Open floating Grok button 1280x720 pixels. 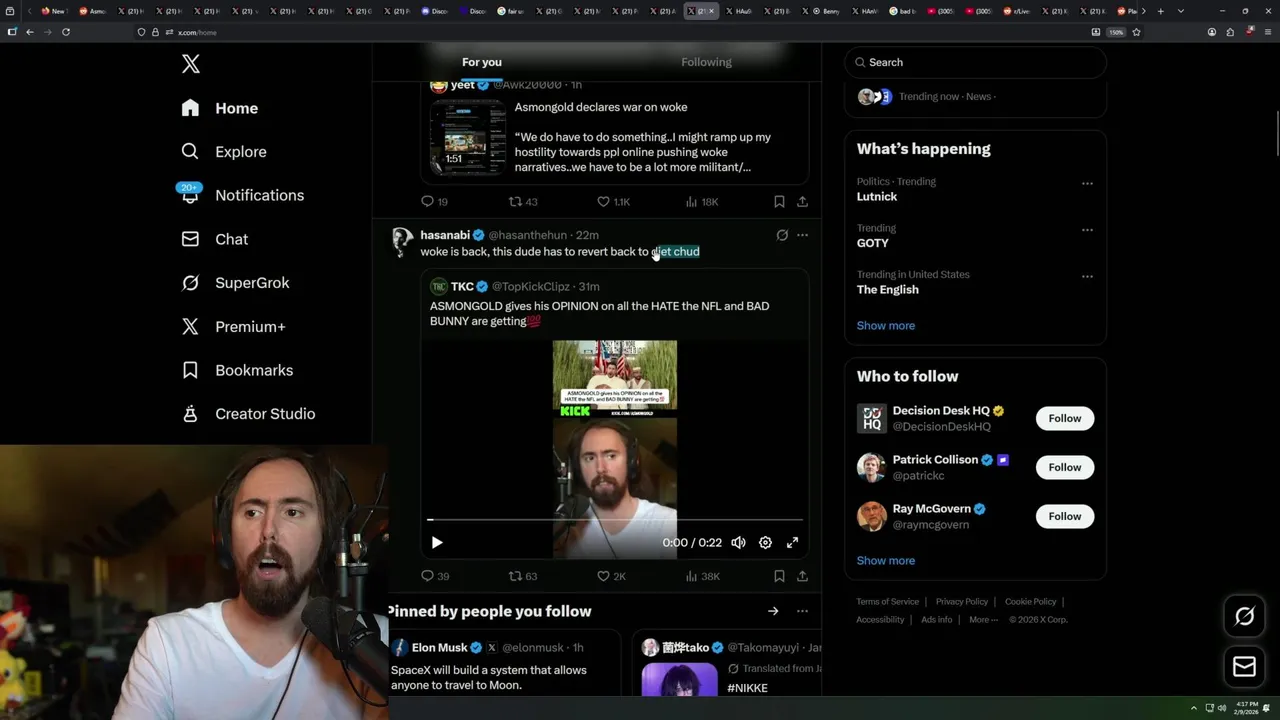[1245, 617]
